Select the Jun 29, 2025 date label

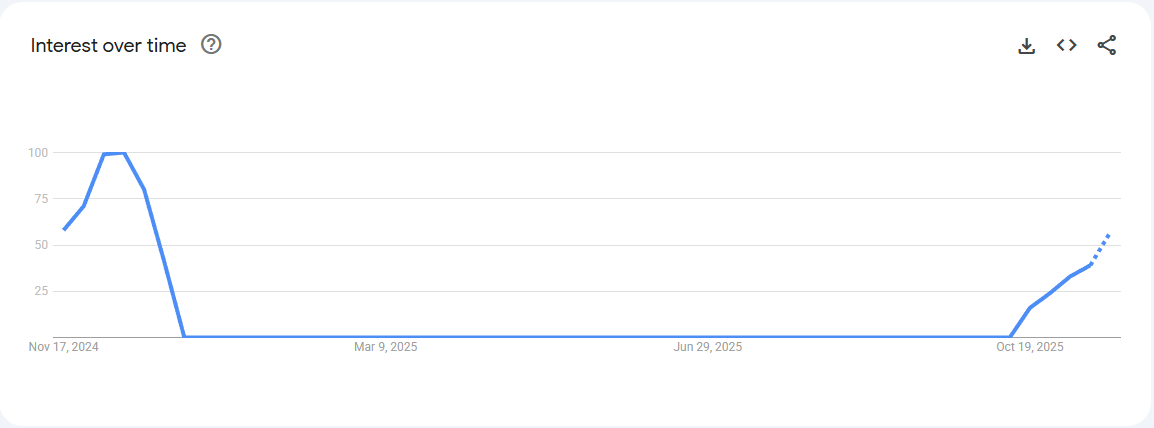click(x=708, y=347)
